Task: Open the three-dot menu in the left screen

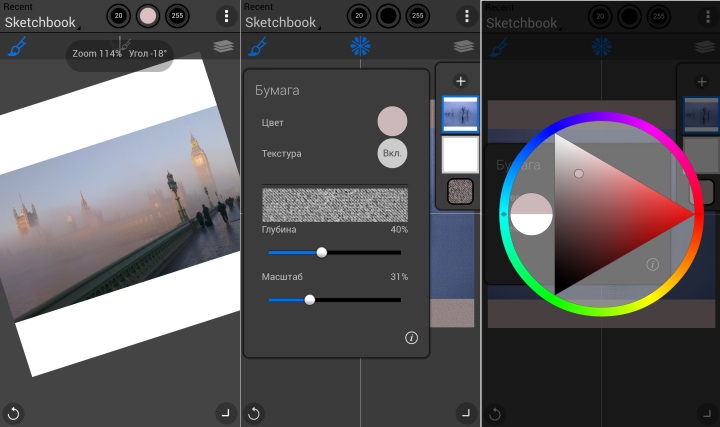Action: [226, 16]
